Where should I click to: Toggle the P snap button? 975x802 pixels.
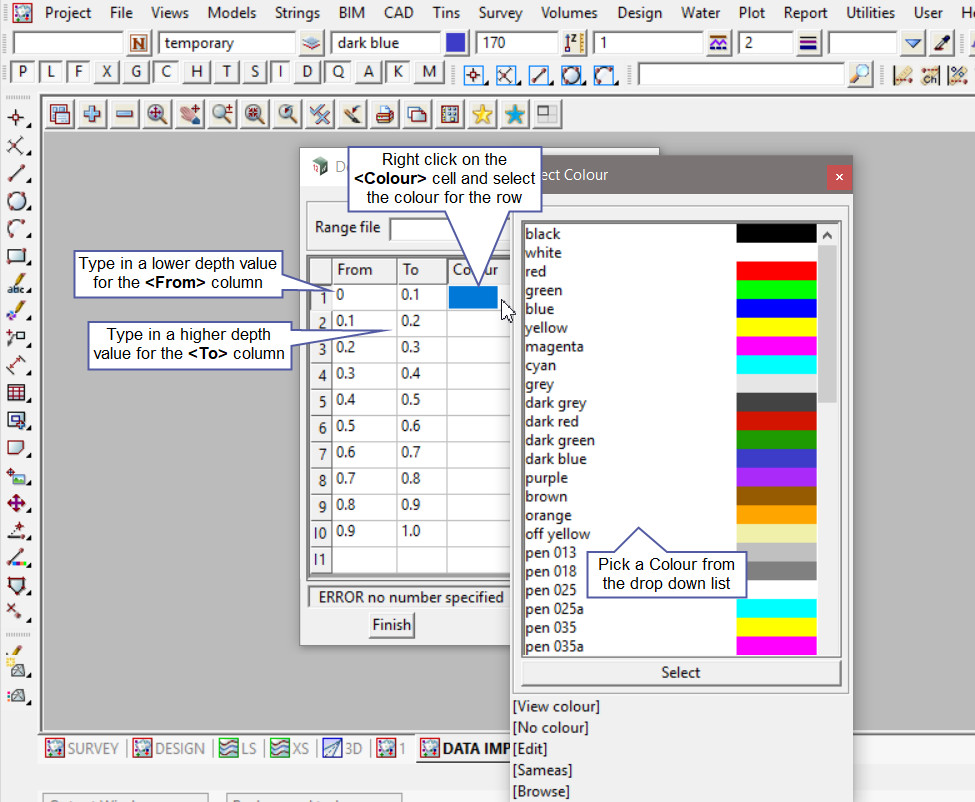(22, 72)
